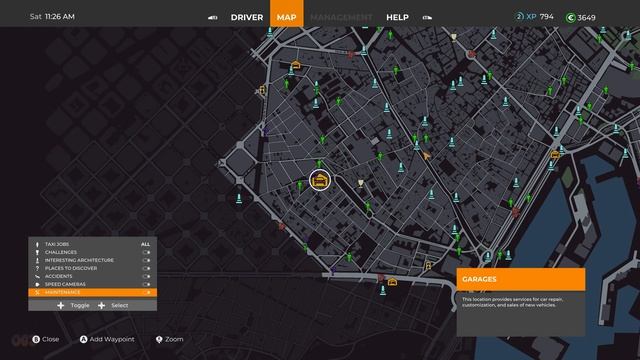The height and width of the screenshot is (360, 640).
Task: Select the trophy challenge marker beside circled garage
Action: [360, 183]
